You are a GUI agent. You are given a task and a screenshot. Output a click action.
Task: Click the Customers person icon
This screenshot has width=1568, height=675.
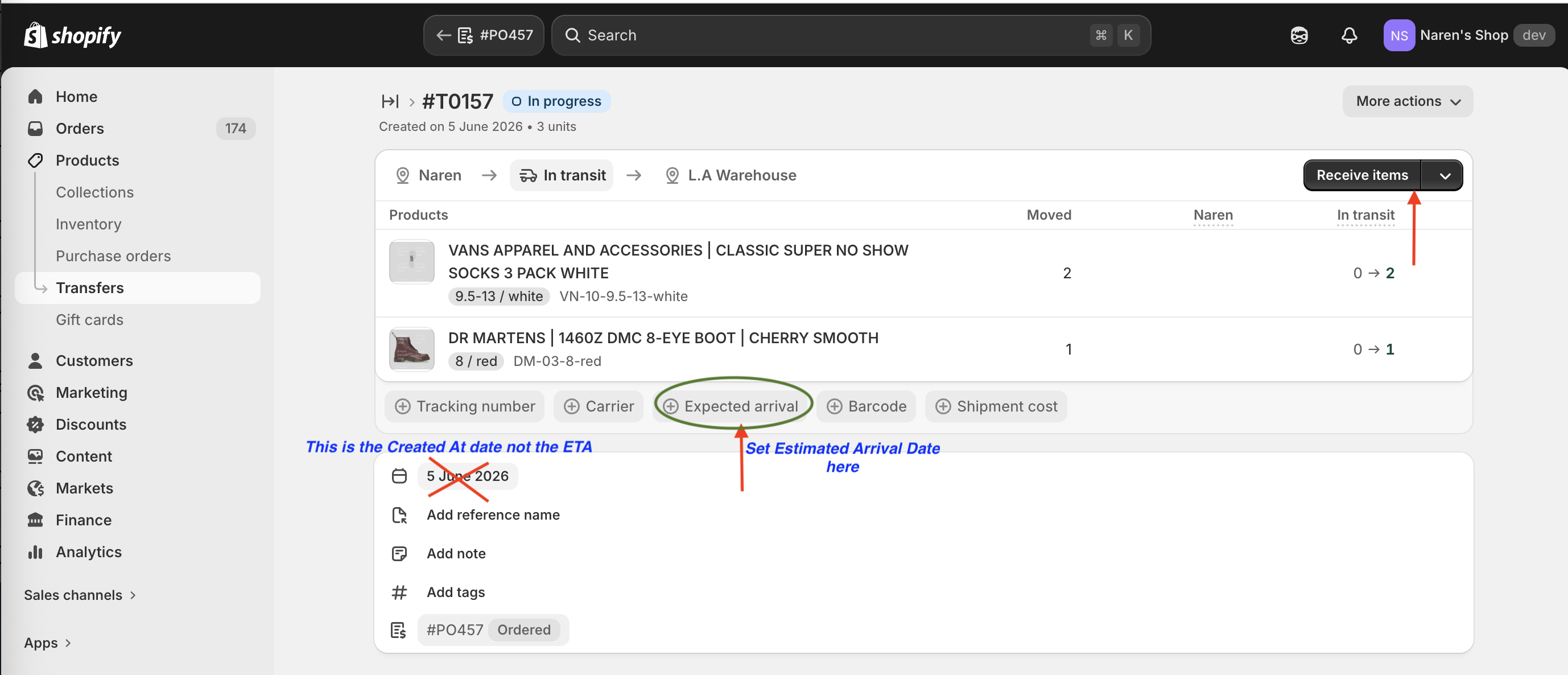tap(35, 360)
